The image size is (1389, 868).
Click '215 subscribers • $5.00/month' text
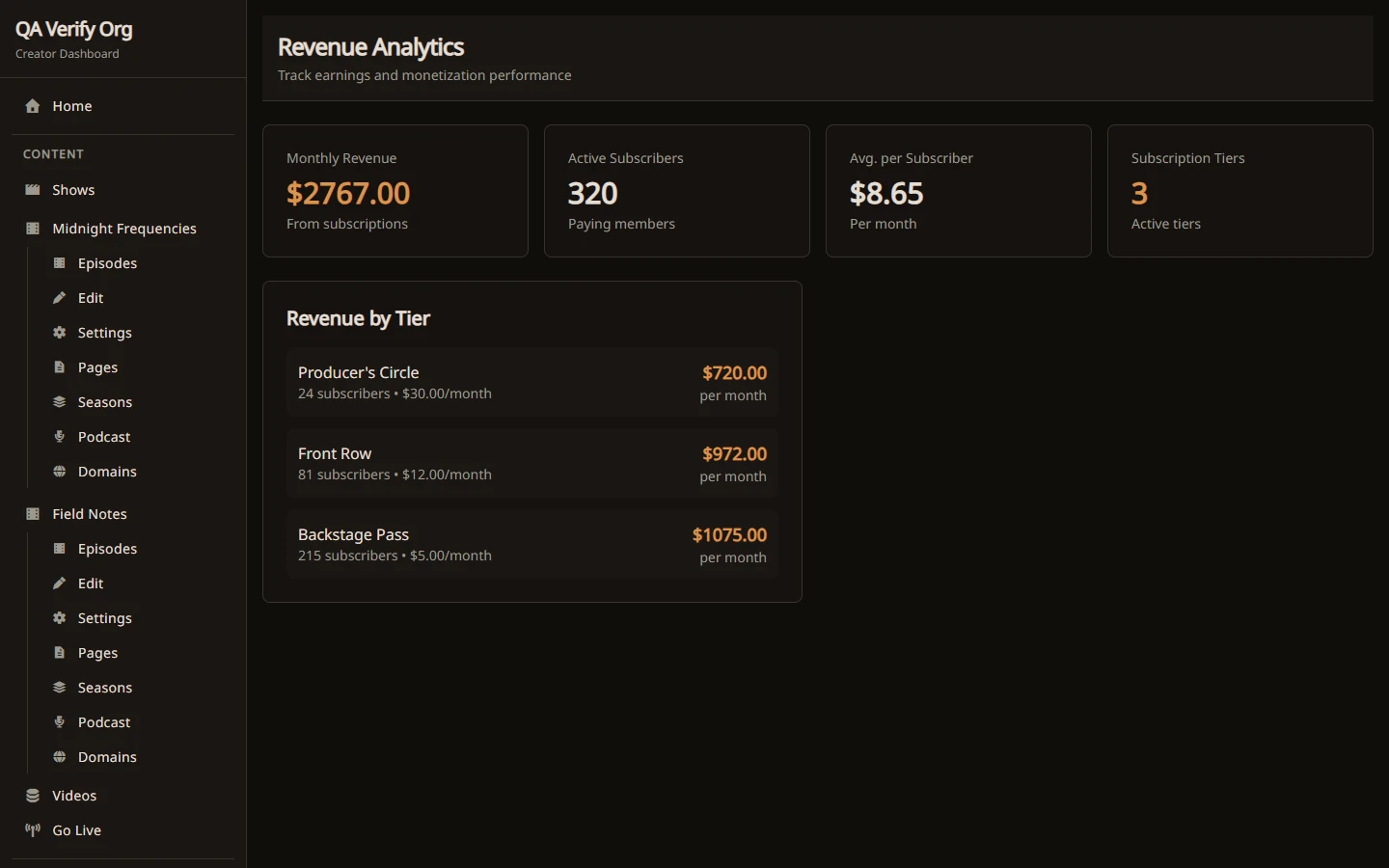click(395, 556)
